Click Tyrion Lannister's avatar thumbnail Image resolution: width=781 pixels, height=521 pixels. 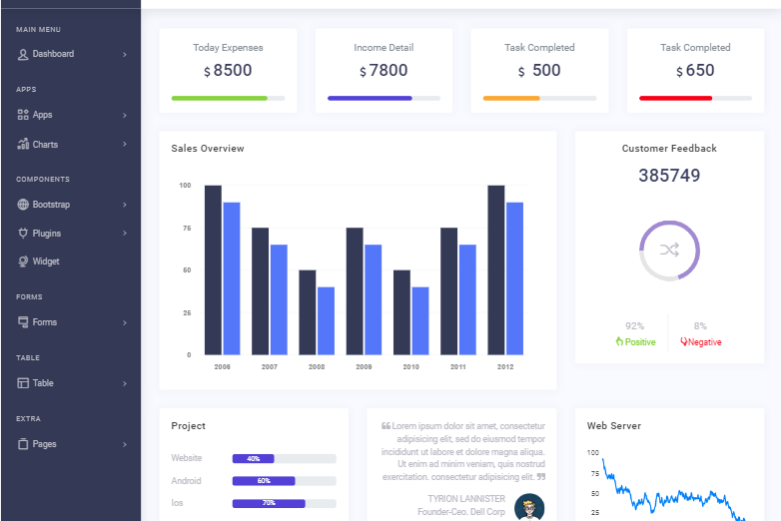coord(529,507)
